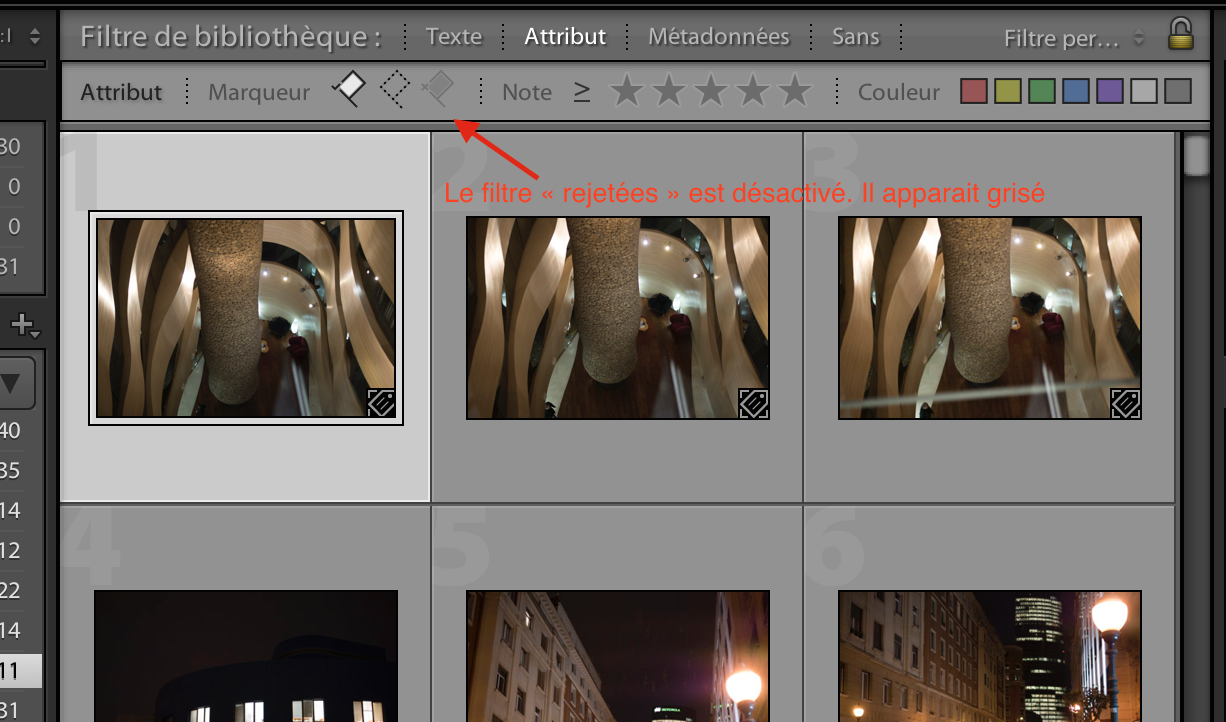Select the Métadonnées filter tab
Screen dimensions: 1226x722
pos(718,37)
